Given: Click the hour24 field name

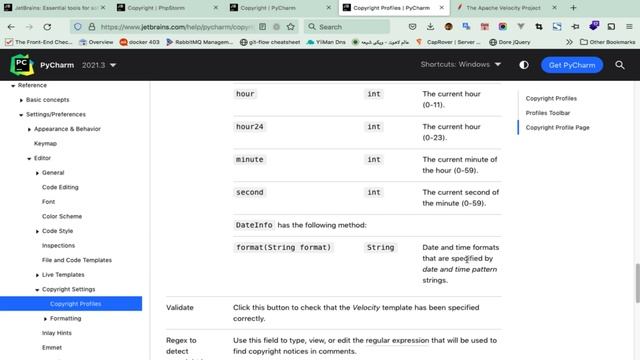Looking at the screenshot, I should 249,127.
